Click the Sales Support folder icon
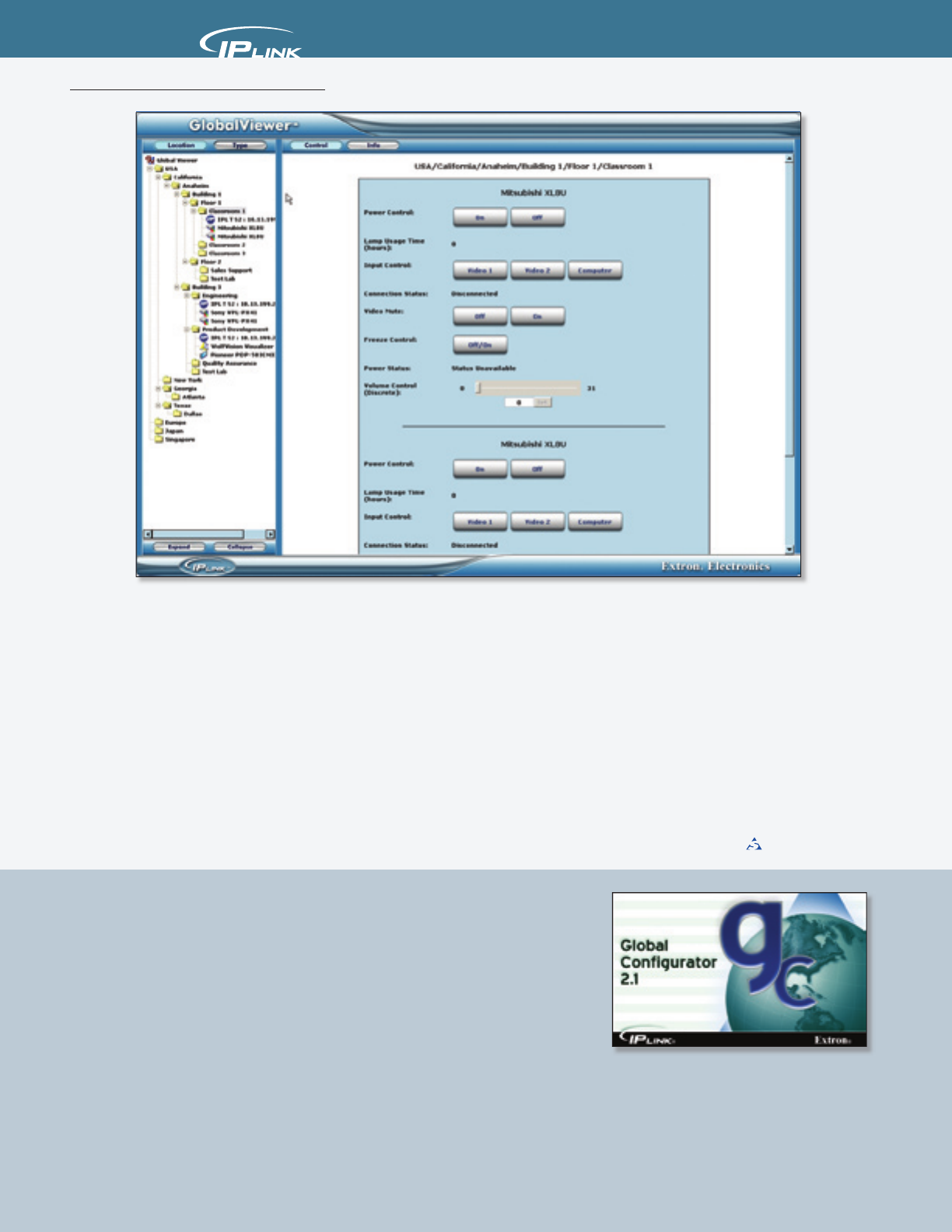Screen dimensions: 952x1232 click(x=204, y=270)
